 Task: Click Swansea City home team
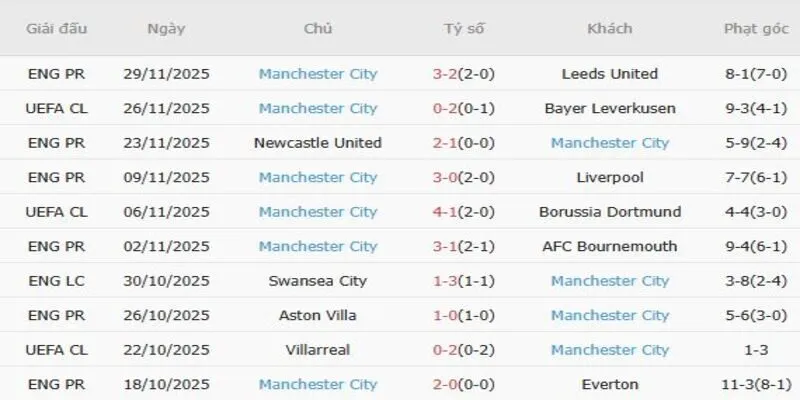318,281
